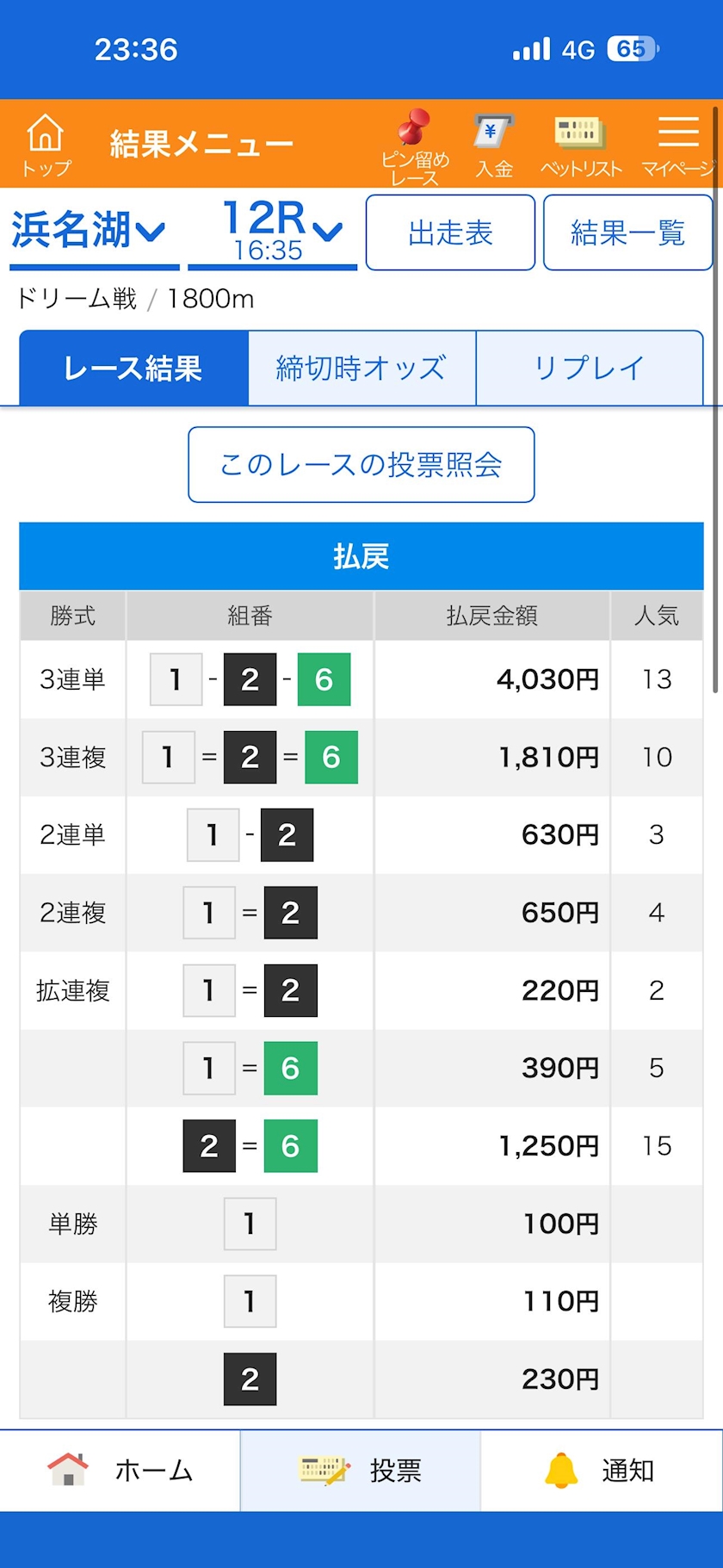Tap the 払戻 blue section header
Screen dimensions: 723x1568
tap(361, 556)
